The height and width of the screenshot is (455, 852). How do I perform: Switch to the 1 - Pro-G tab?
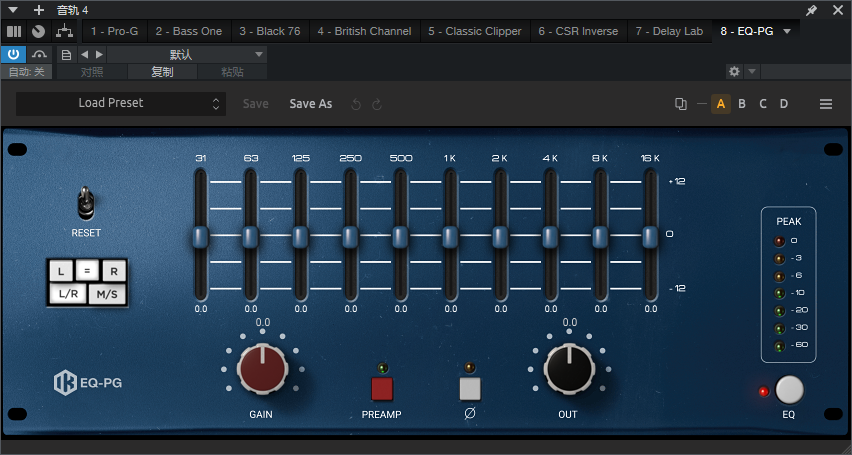coord(115,32)
